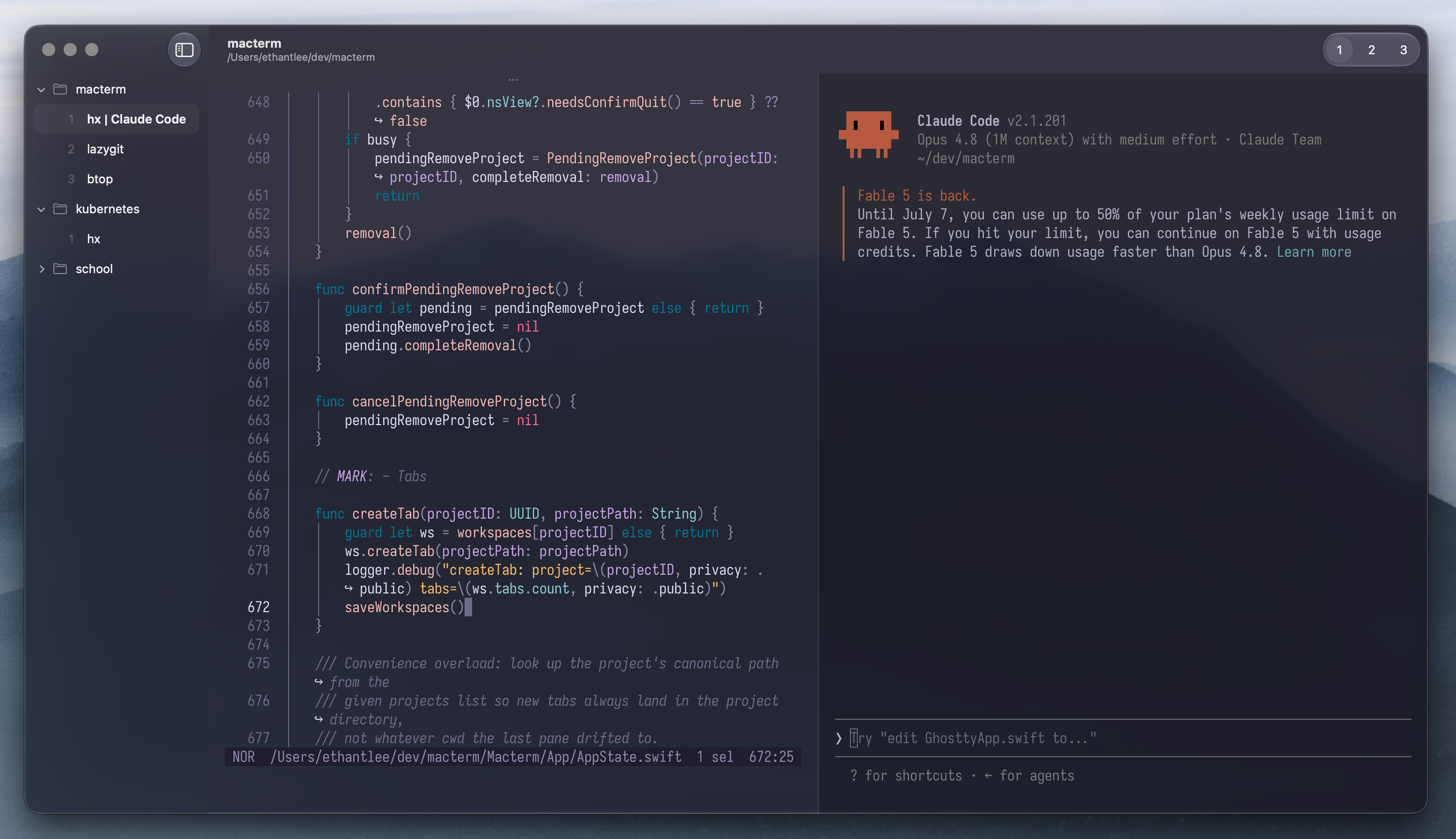Screen dimensions: 1456x839
Task: Click the Claude Code mascot logo
Action: coord(868,135)
